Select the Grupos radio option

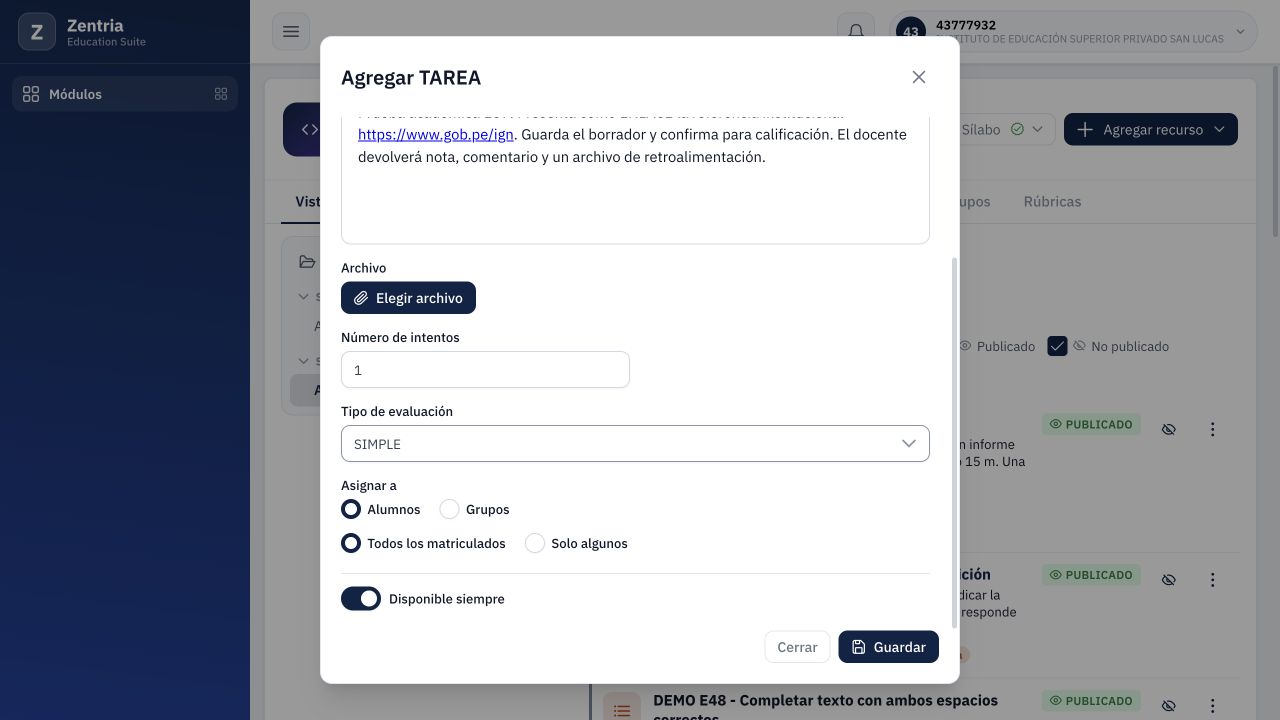click(x=450, y=509)
